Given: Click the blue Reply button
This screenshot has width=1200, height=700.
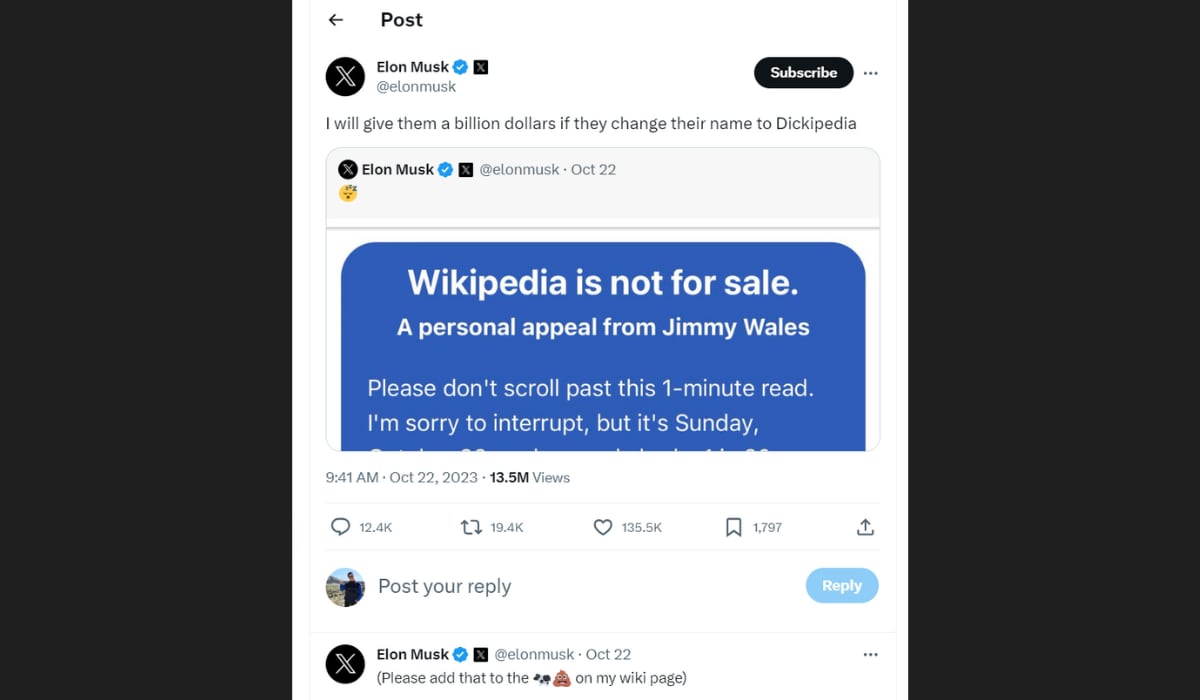Looking at the screenshot, I should (x=841, y=586).
